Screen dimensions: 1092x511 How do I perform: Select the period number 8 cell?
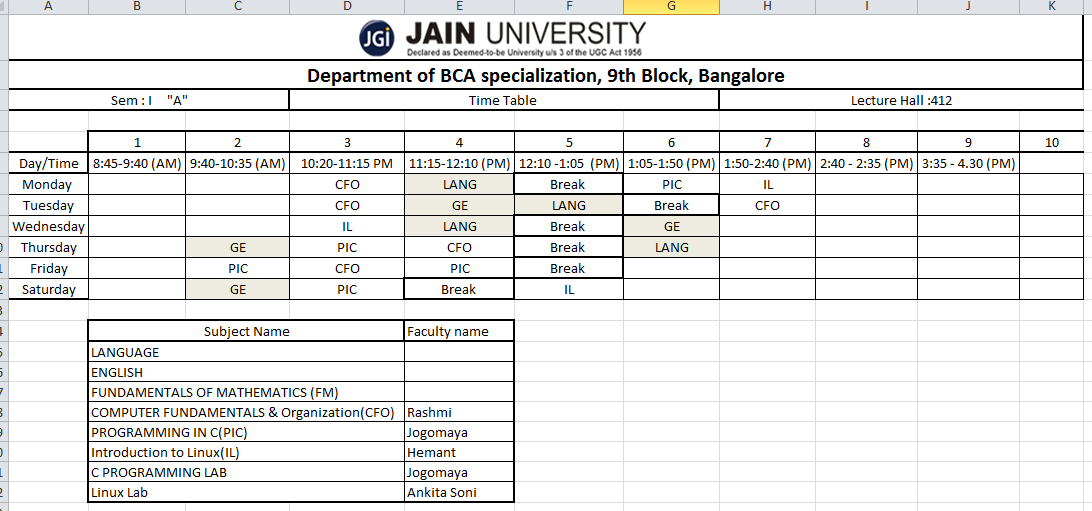(866, 143)
